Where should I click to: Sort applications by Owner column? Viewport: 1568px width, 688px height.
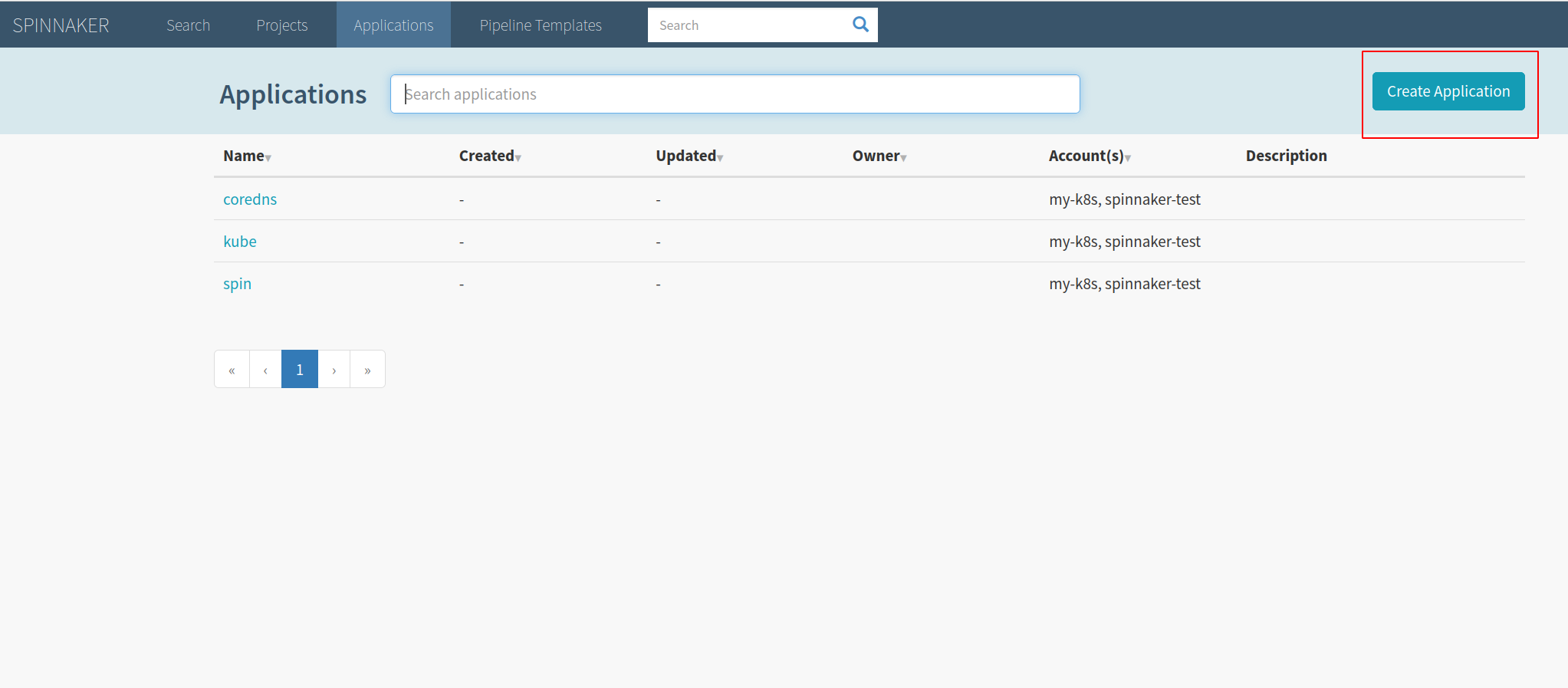[x=879, y=156]
